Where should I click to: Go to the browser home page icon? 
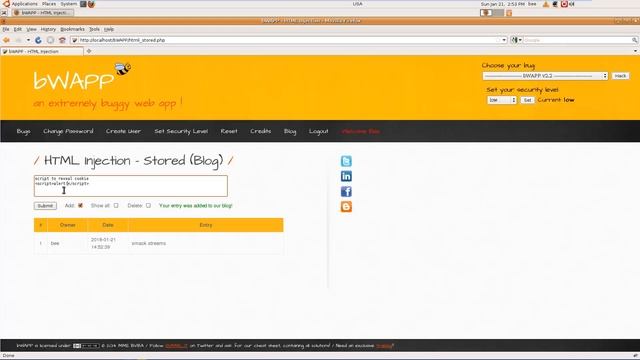click(x=62, y=40)
